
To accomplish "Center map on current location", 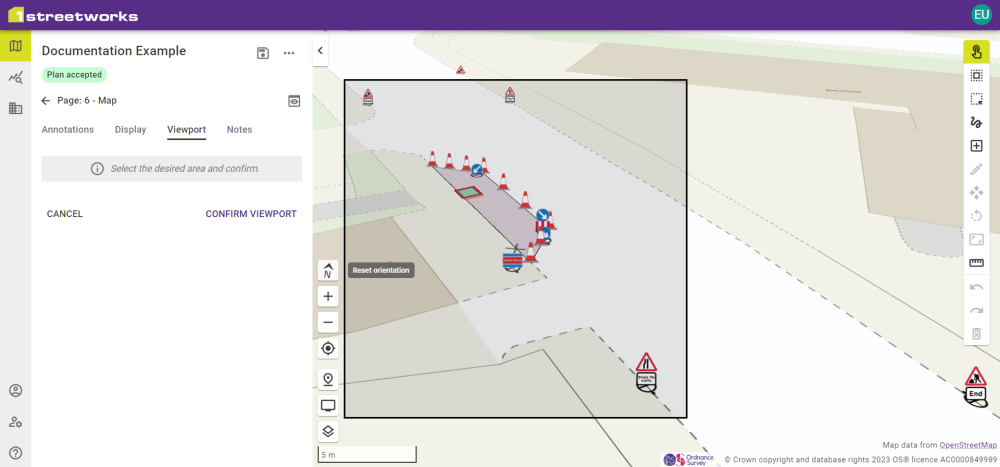I will pyautogui.click(x=328, y=349).
